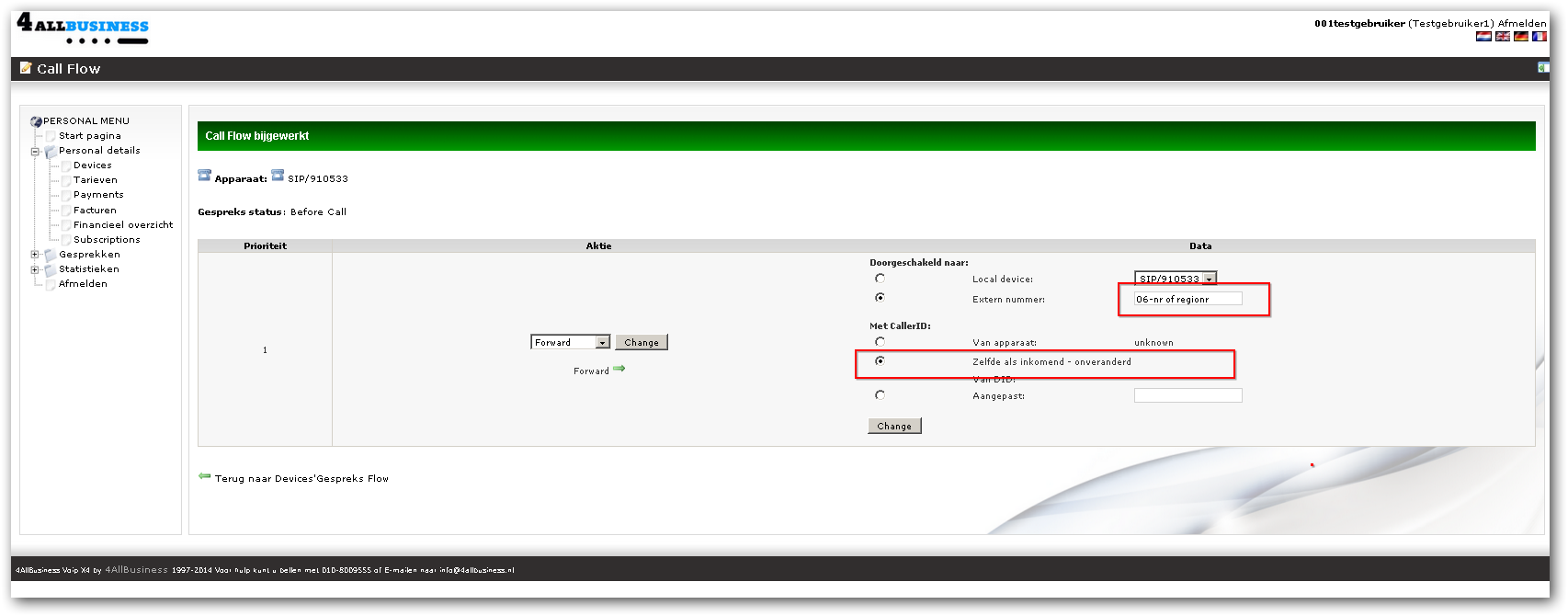The height and width of the screenshot is (616, 1568).
Task: Choose the French flag language icon
Action: [1540, 37]
